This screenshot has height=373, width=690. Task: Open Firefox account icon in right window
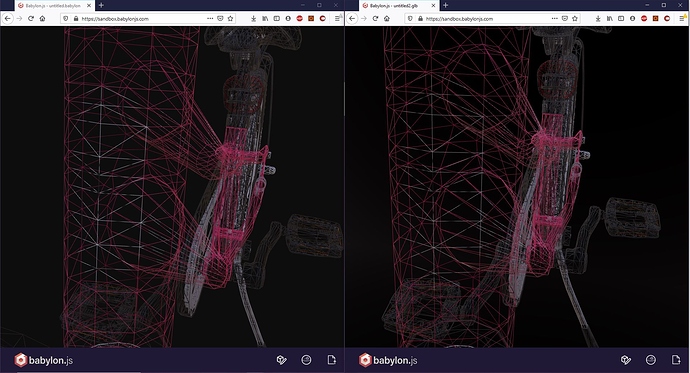coord(632,18)
